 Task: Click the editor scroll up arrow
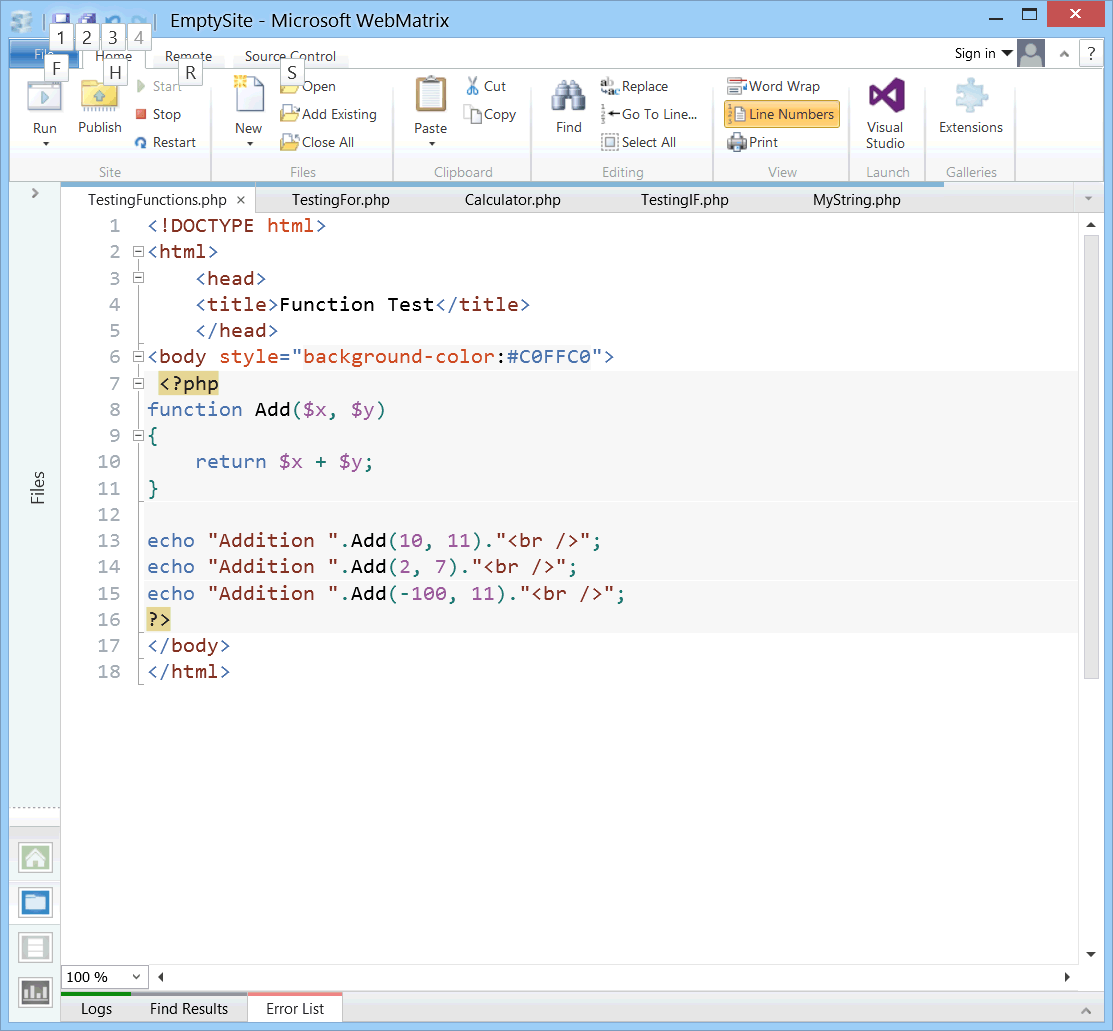[1091, 224]
